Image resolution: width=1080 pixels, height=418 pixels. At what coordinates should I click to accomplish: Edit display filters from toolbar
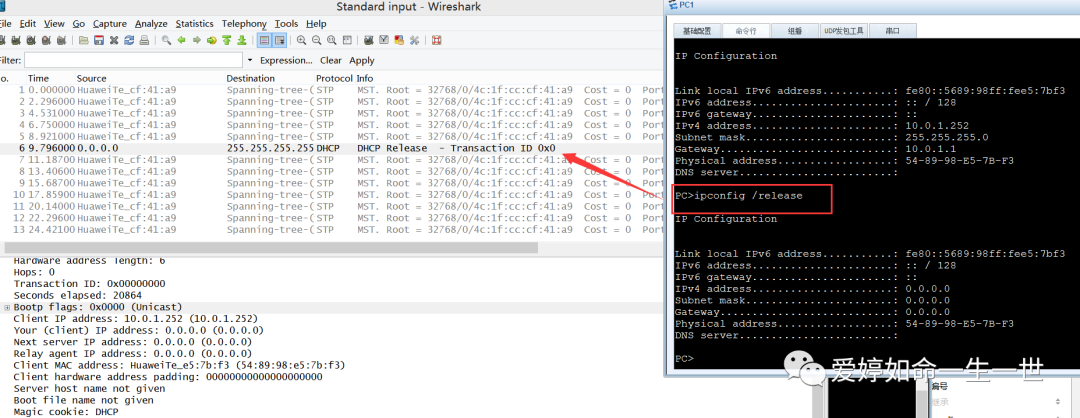point(384,40)
